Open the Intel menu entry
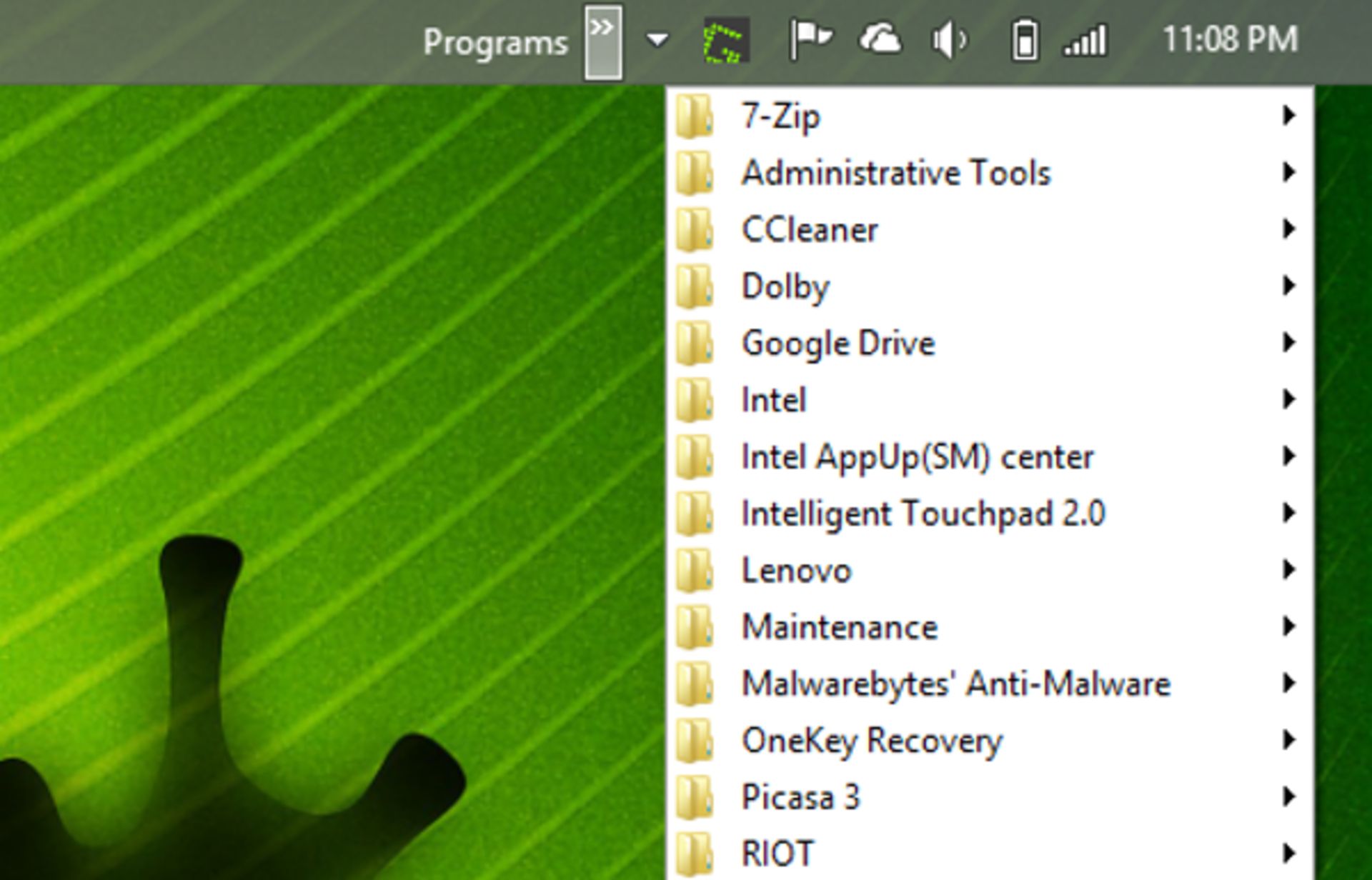 [990, 399]
